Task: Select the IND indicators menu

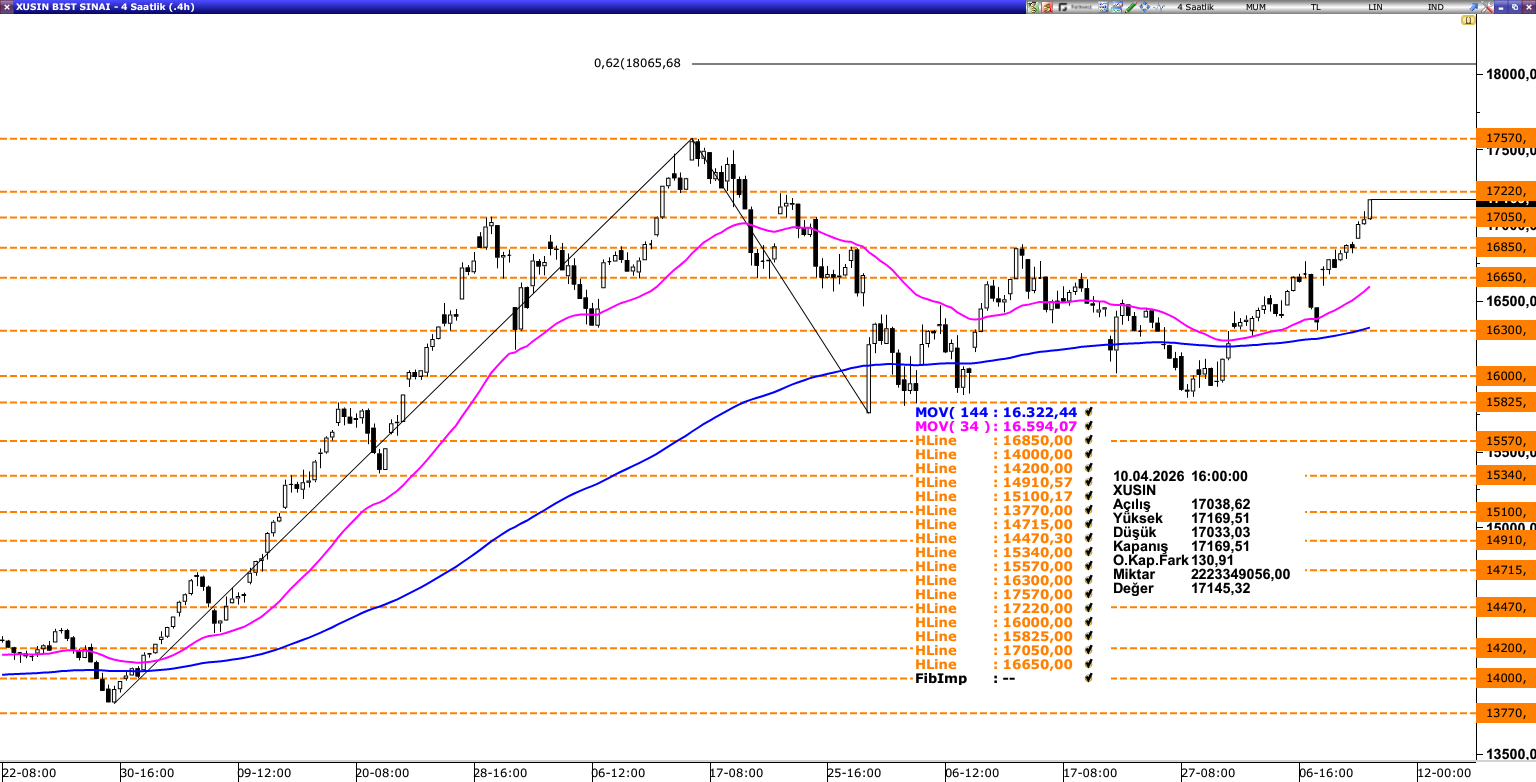Action: tap(1436, 7)
